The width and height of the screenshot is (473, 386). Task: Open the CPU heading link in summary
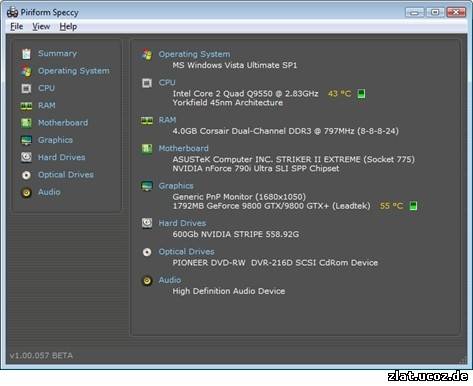(x=167, y=82)
